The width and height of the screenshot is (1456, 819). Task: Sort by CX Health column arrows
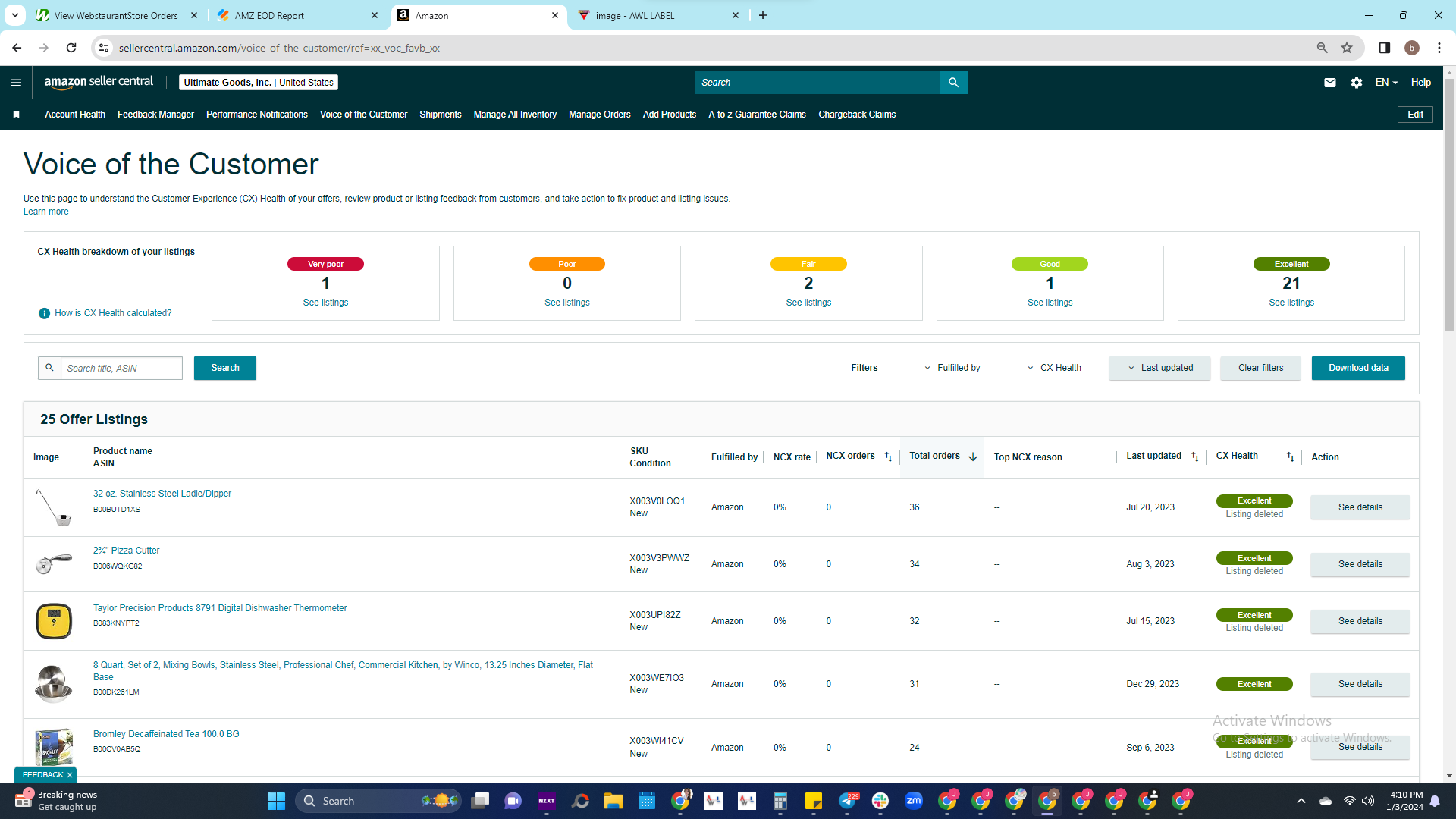point(1291,457)
